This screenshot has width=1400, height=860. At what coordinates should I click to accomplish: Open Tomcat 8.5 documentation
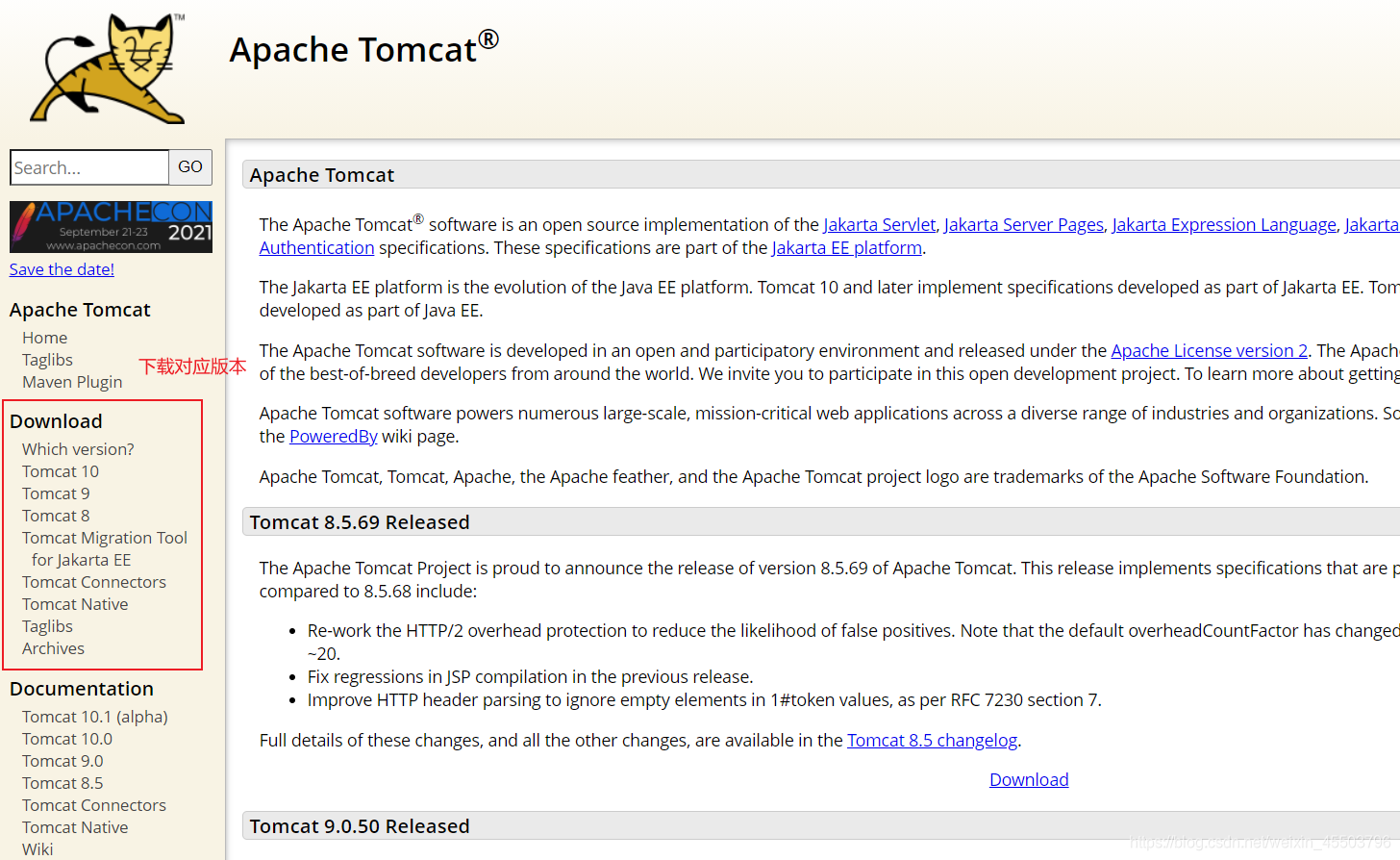tap(62, 783)
